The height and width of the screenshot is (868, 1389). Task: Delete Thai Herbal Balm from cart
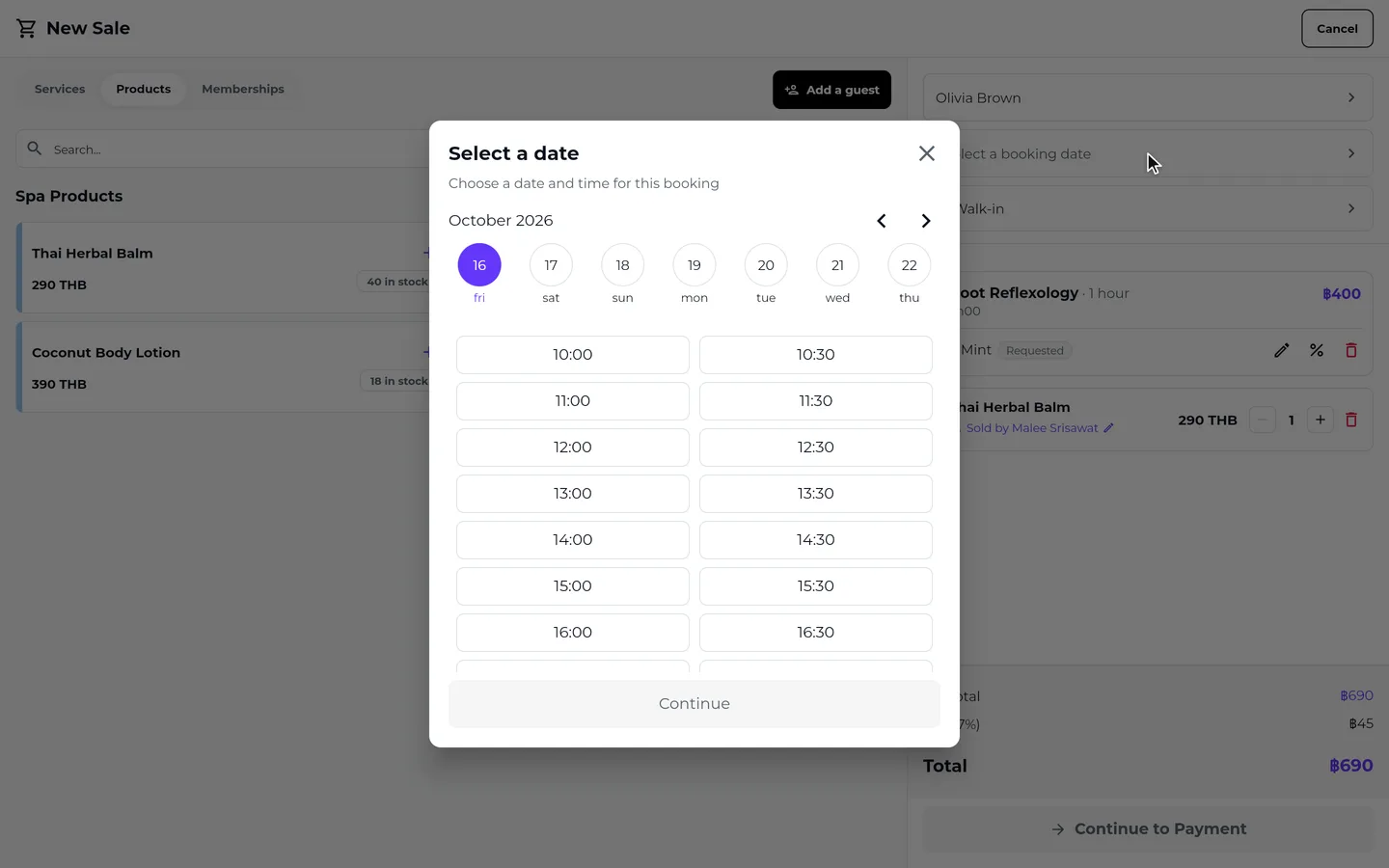click(x=1351, y=420)
